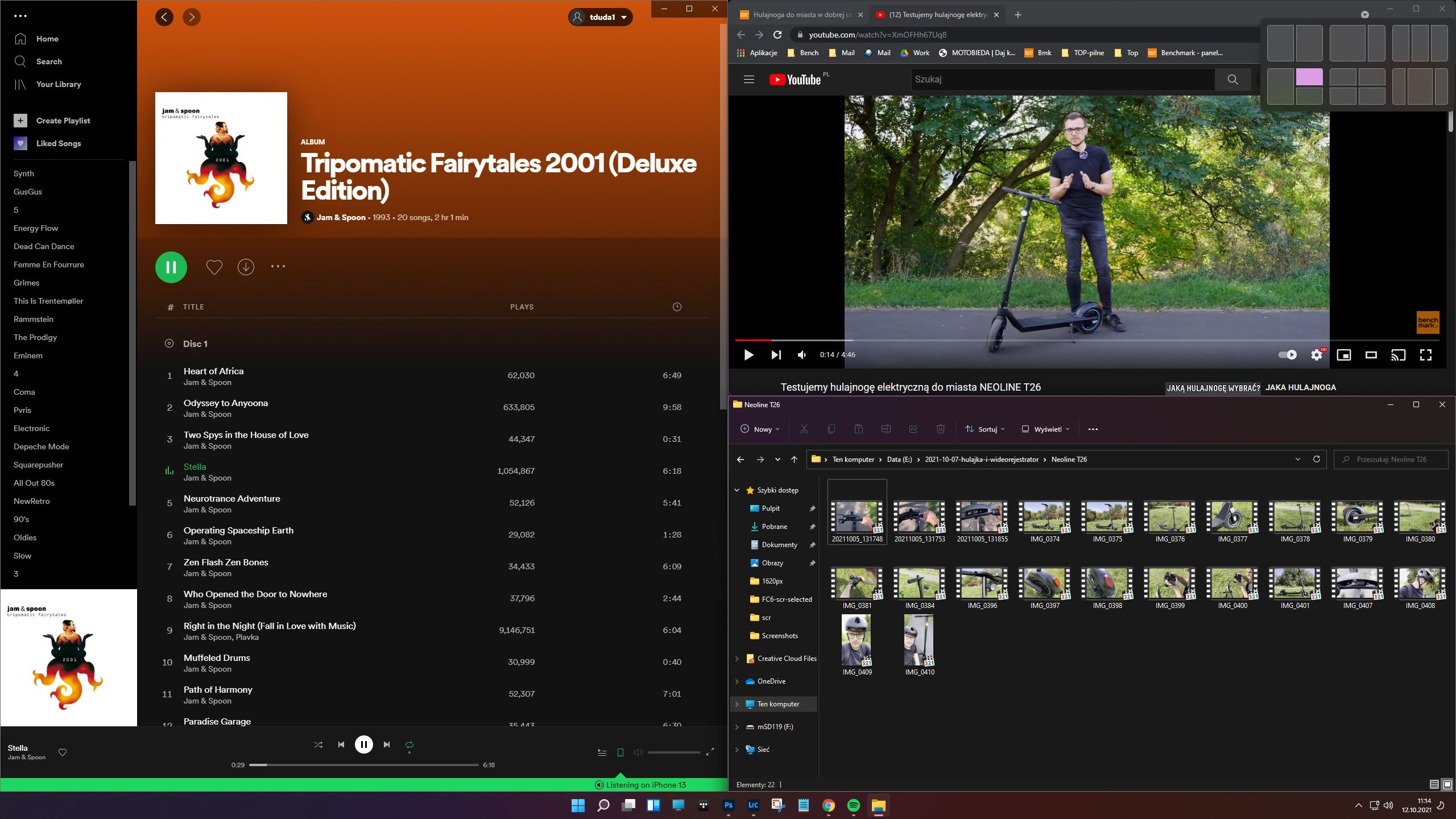Enter YouTube fullscreen
This screenshot has width=1456, height=819.
[x=1426, y=355]
